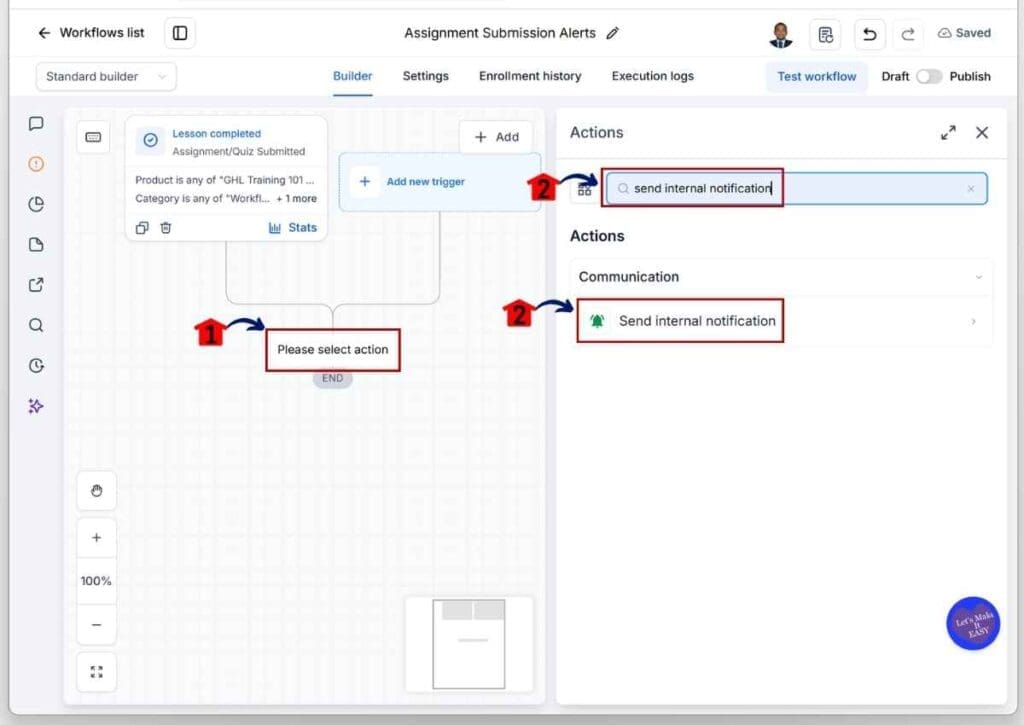Clear the search field text
1024x725 pixels.
click(x=971, y=189)
